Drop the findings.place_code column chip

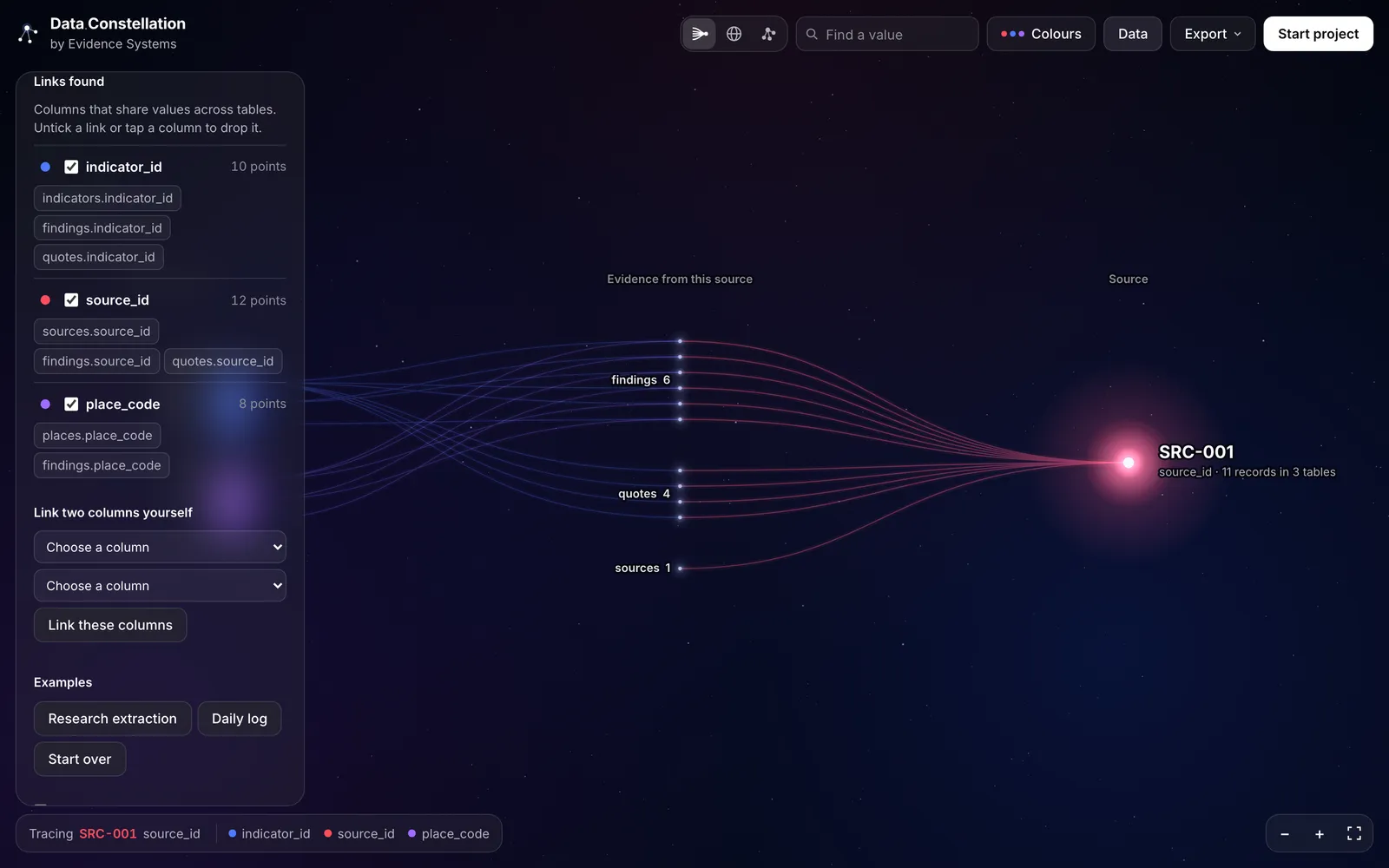coord(102,465)
